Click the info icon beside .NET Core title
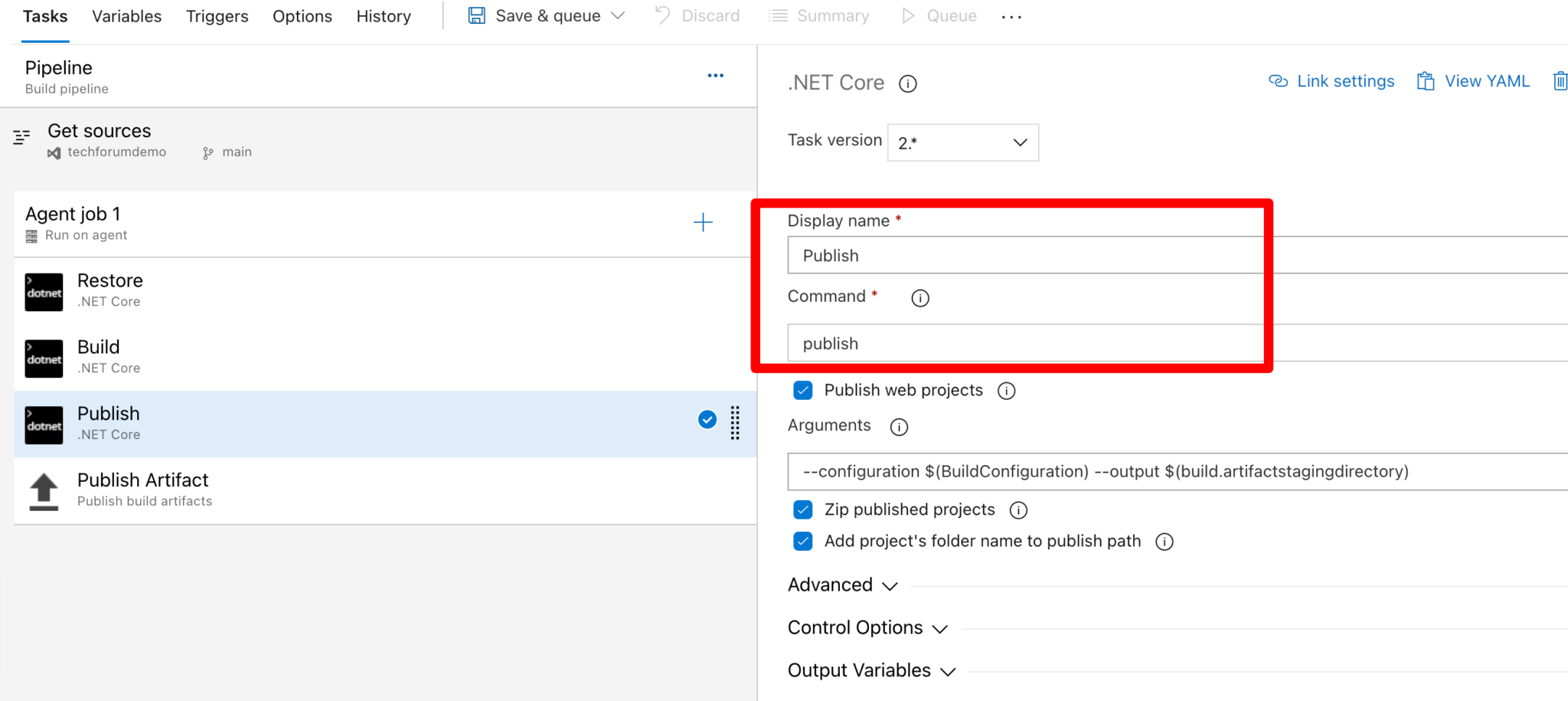Image resolution: width=1568 pixels, height=701 pixels. point(907,84)
